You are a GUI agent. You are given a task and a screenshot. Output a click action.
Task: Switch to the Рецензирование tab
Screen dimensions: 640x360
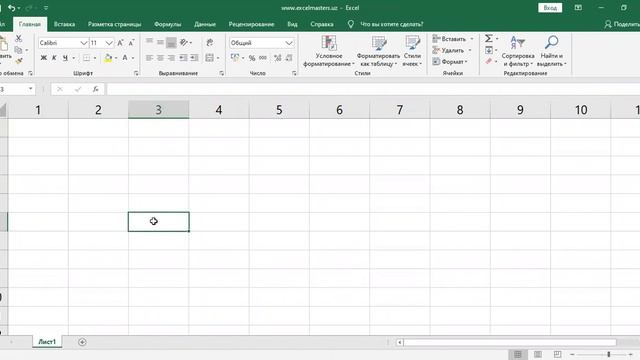click(251, 24)
